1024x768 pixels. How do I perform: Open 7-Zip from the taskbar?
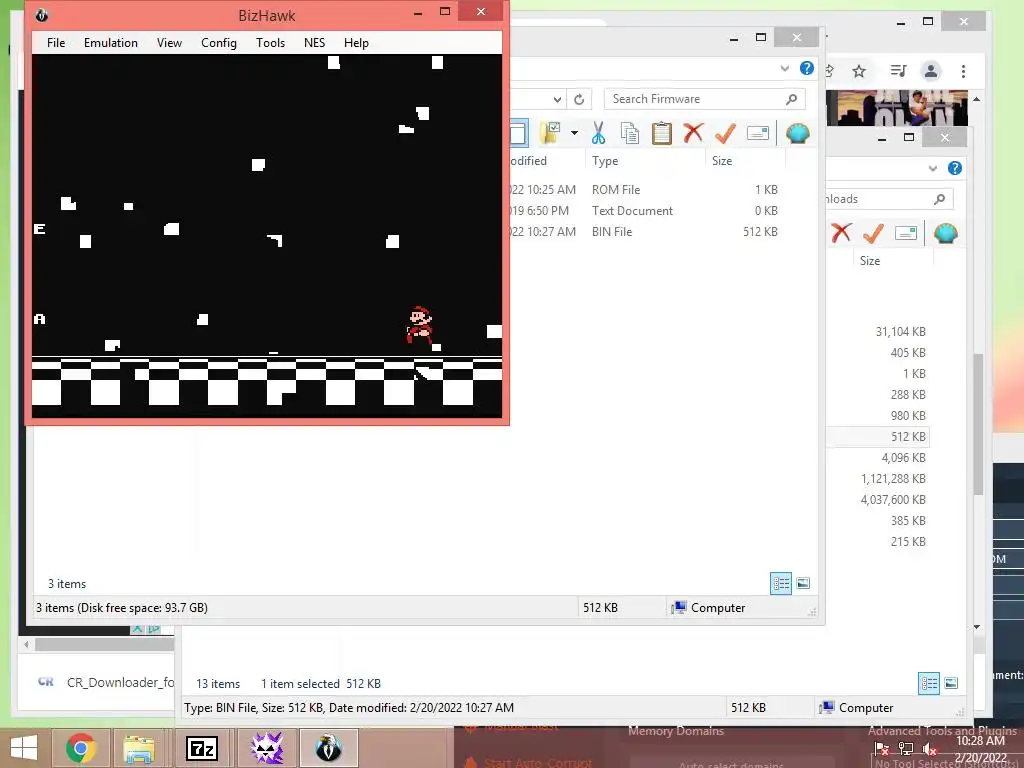click(x=202, y=748)
